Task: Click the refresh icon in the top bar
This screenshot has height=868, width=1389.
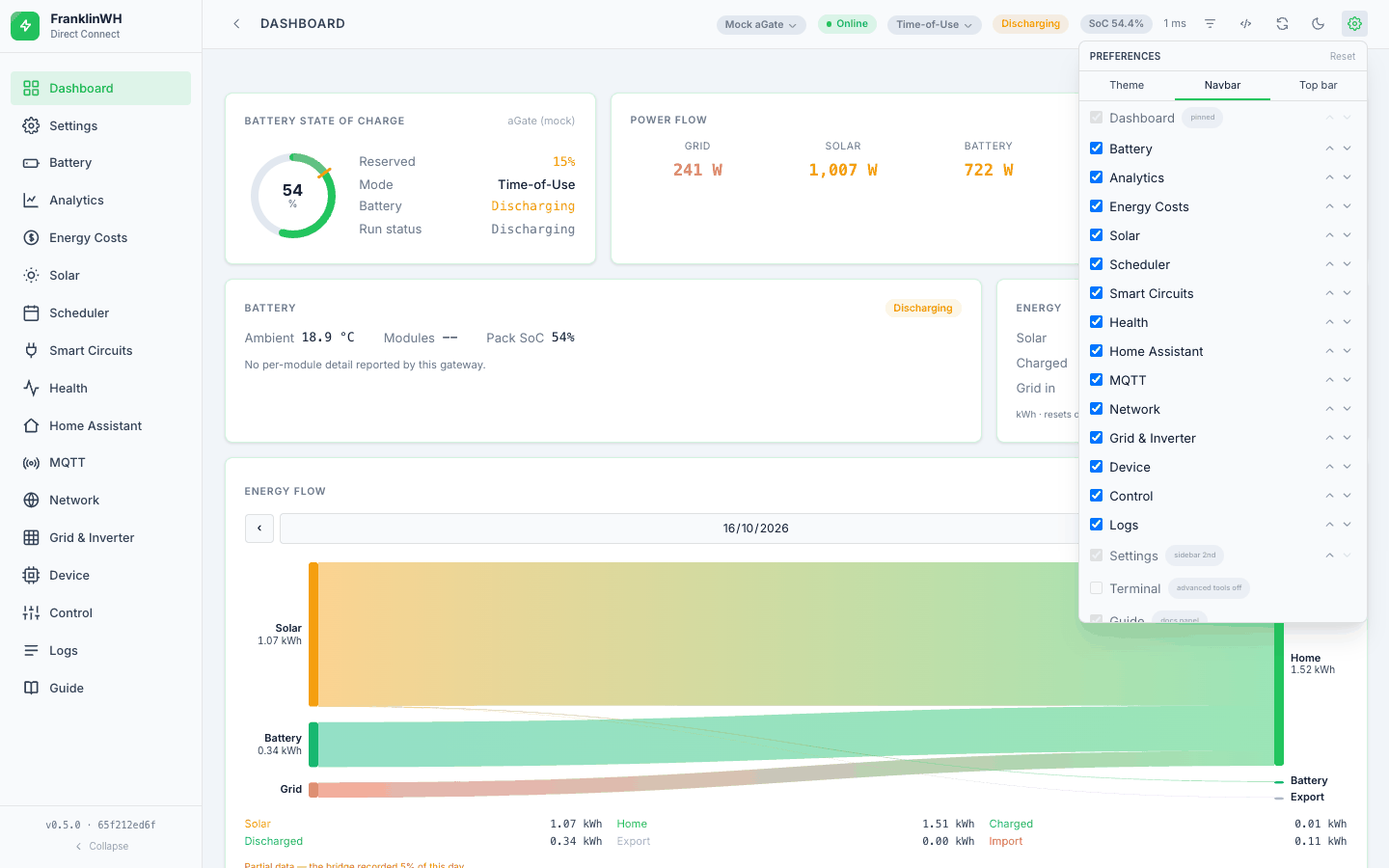Action: (1282, 24)
